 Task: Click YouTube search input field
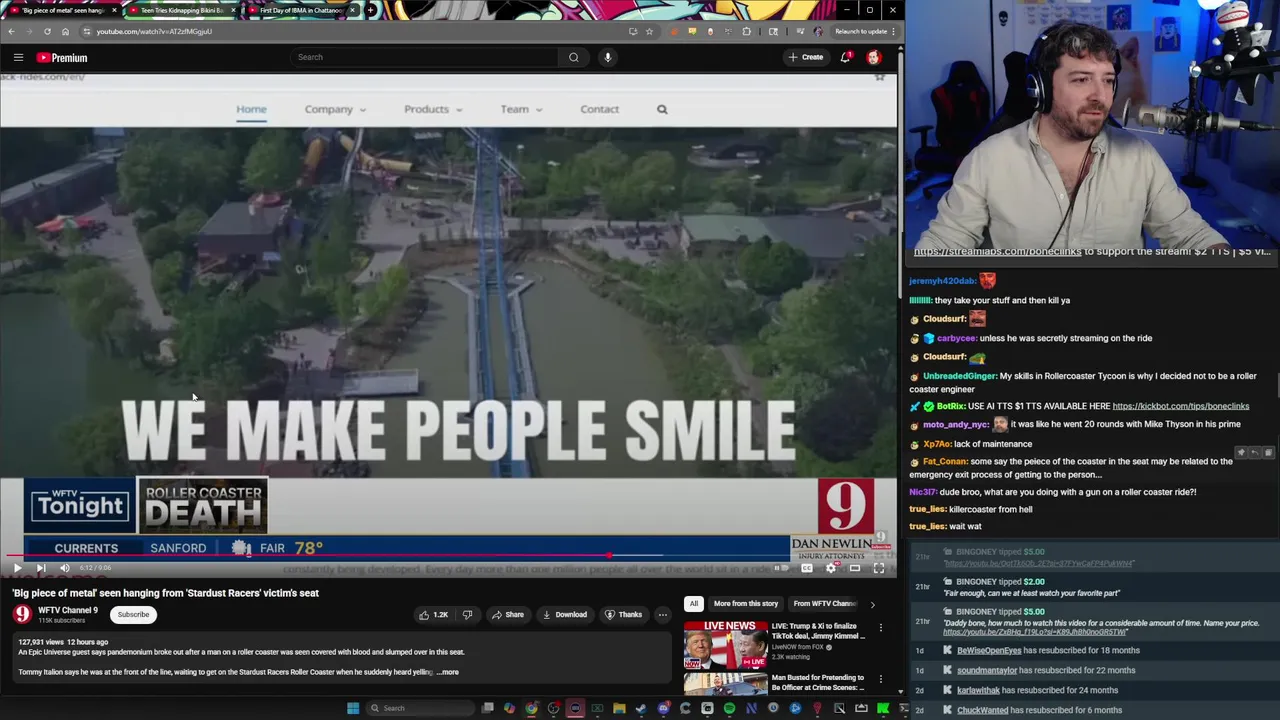click(x=424, y=57)
